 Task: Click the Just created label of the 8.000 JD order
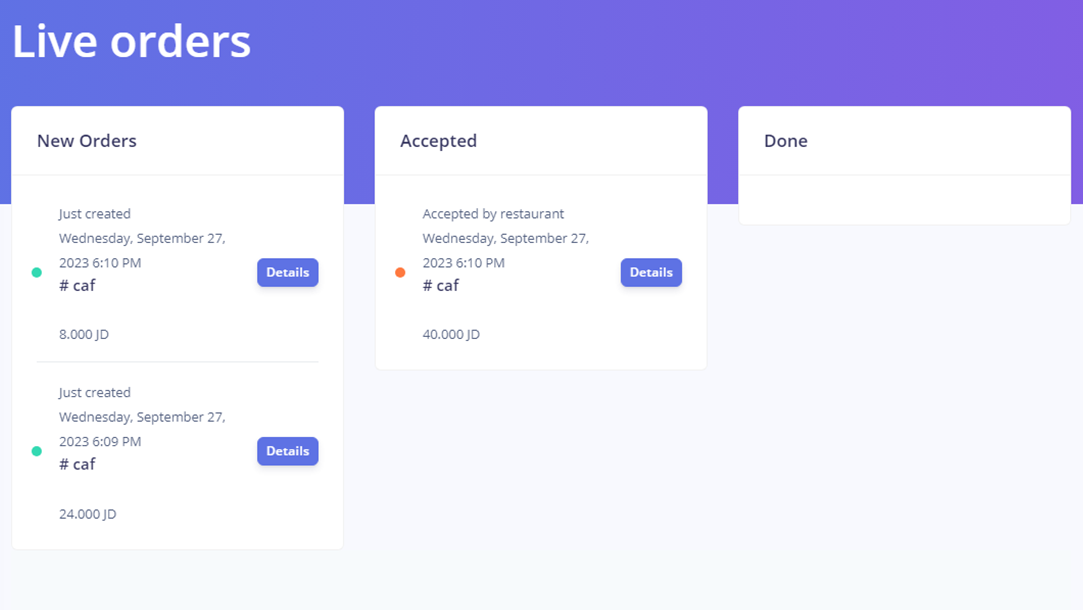pyautogui.click(x=95, y=214)
